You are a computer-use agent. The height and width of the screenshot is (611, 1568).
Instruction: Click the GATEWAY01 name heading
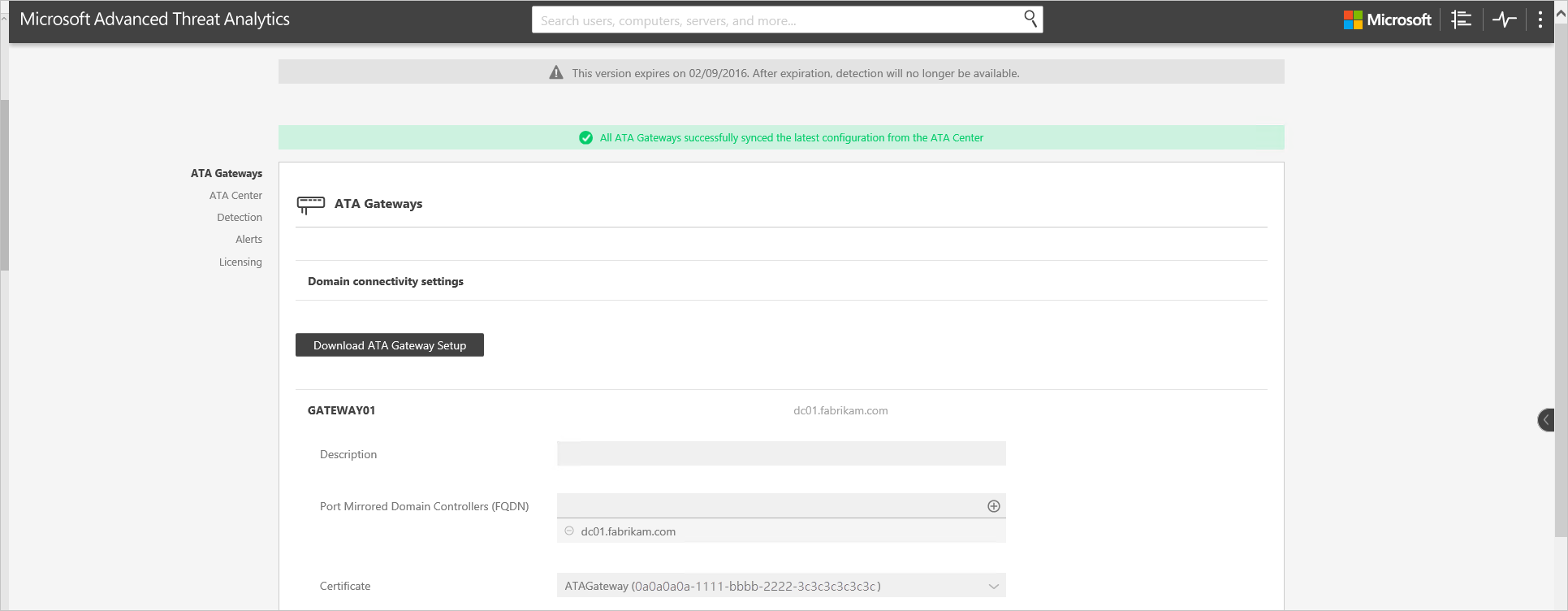coord(341,410)
